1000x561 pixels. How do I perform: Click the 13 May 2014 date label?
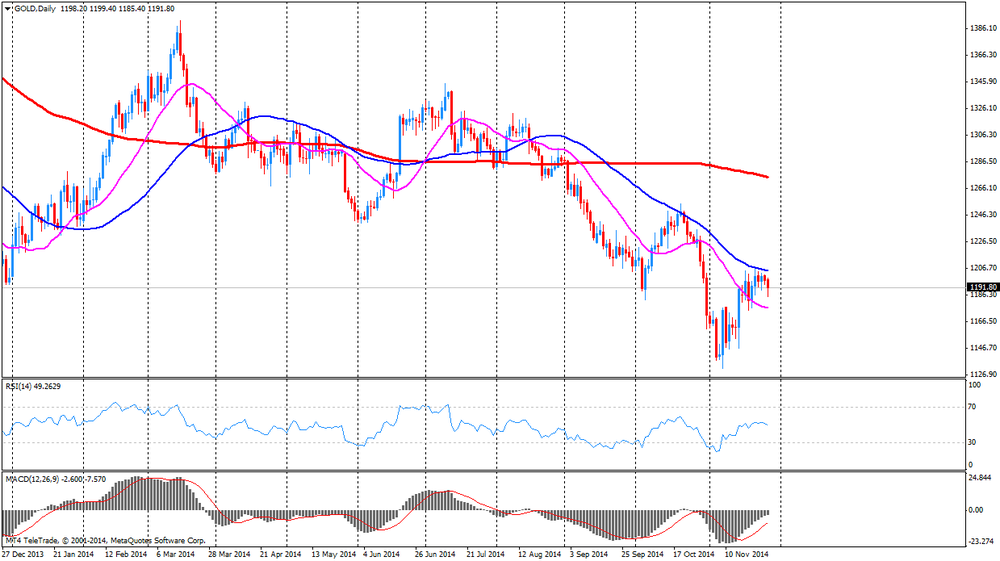334,554
